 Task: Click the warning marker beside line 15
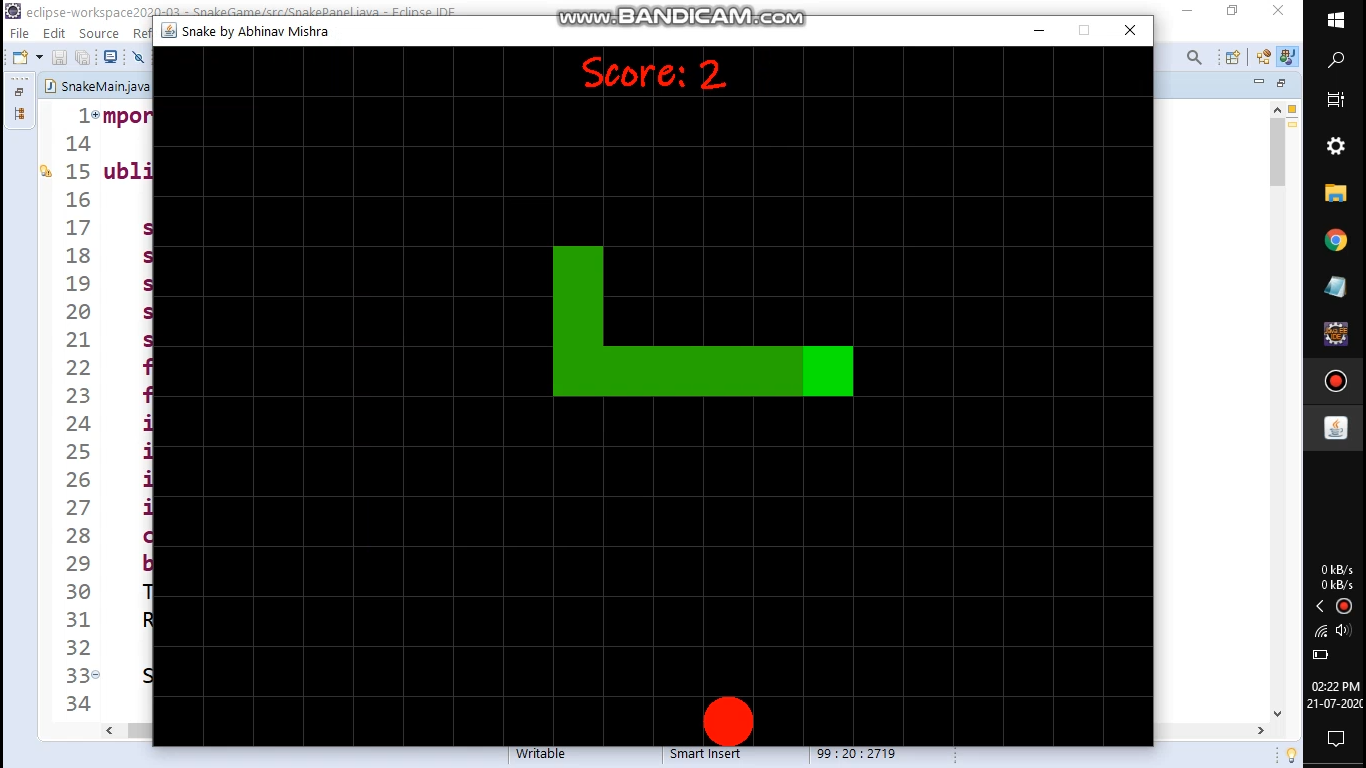46,170
